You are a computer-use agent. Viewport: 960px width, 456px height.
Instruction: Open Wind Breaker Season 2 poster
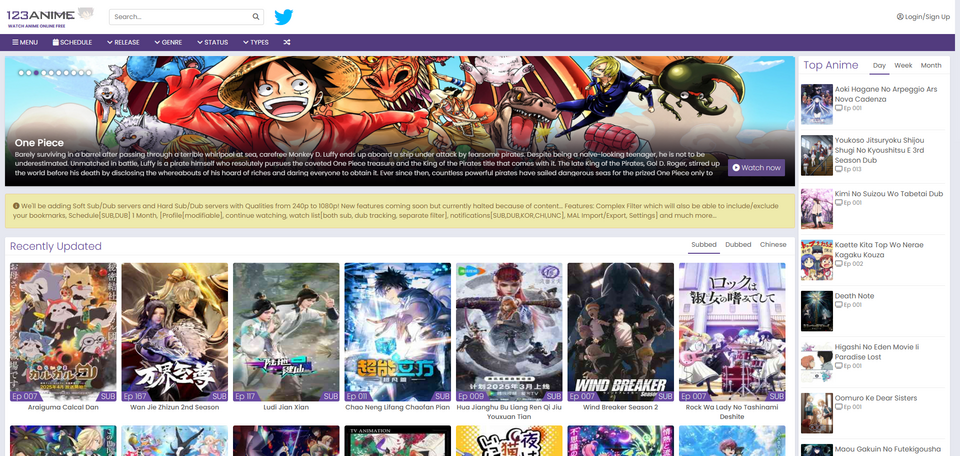pyautogui.click(x=620, y=332)
